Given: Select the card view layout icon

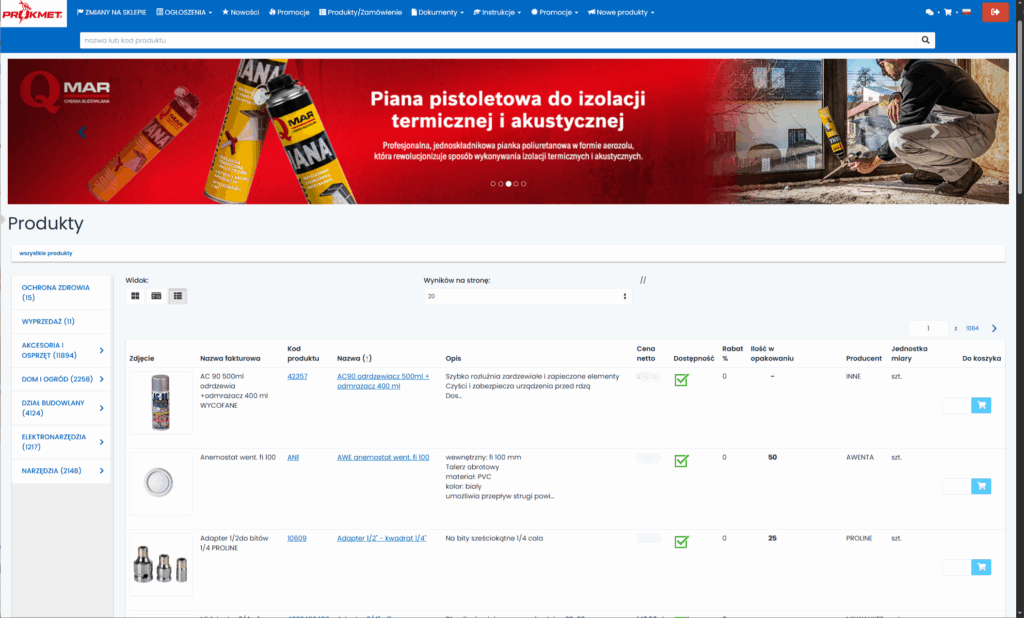Looking at the screenshot, I should point(157,296).
